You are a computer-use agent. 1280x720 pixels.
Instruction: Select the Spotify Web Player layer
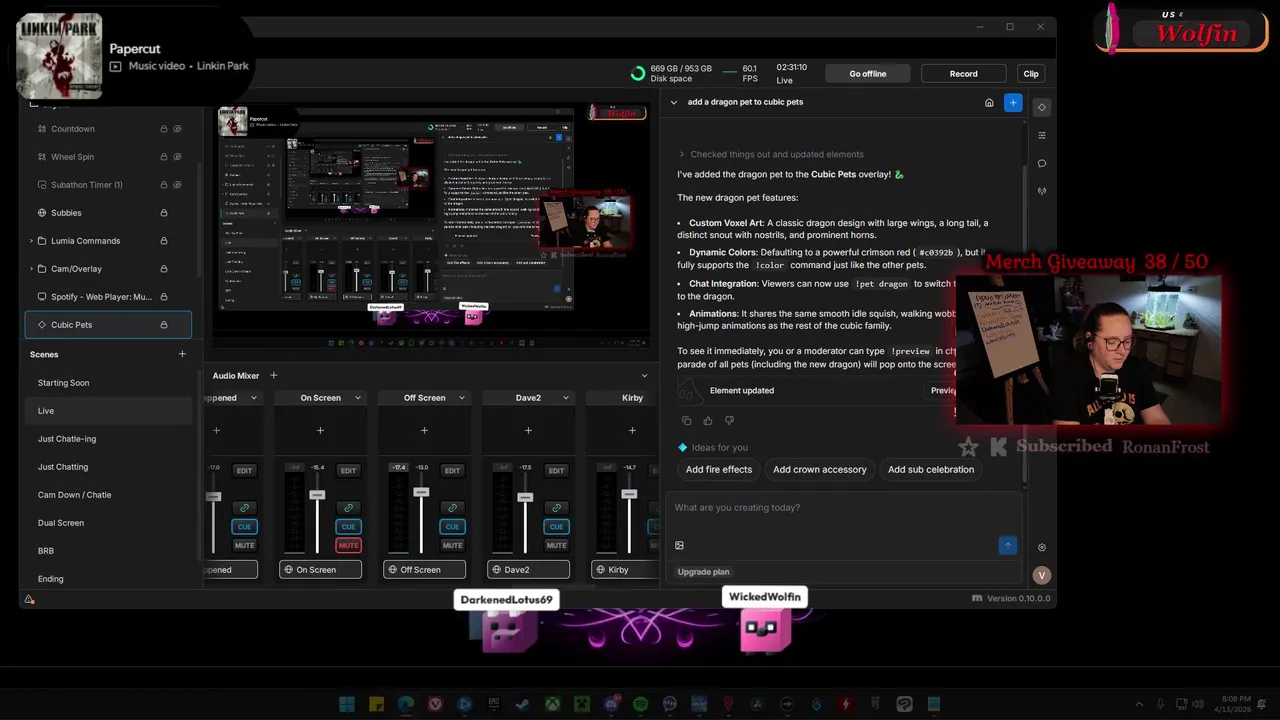tap(108, 297)
